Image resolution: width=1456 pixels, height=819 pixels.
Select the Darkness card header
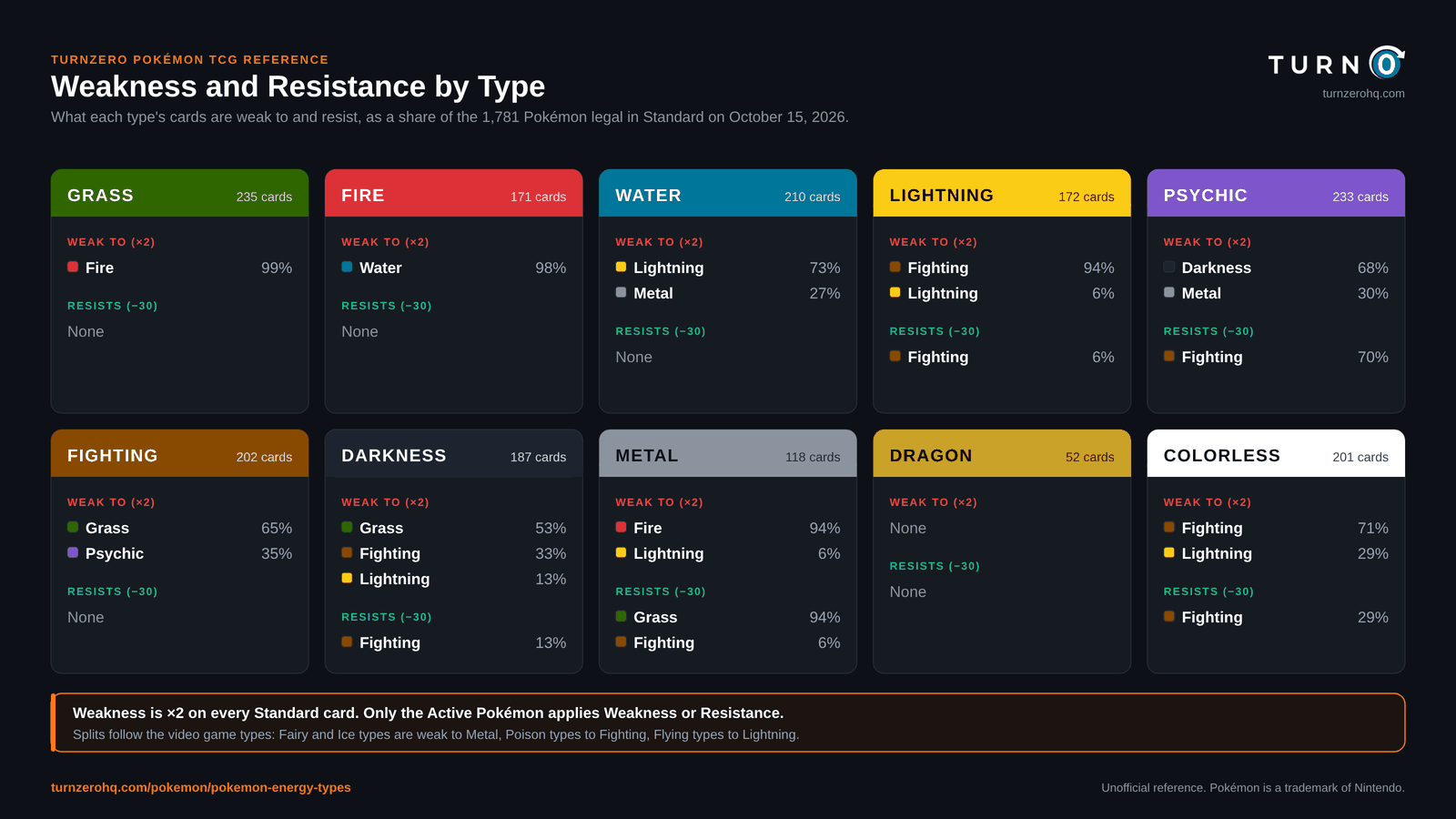pos(454,453)
